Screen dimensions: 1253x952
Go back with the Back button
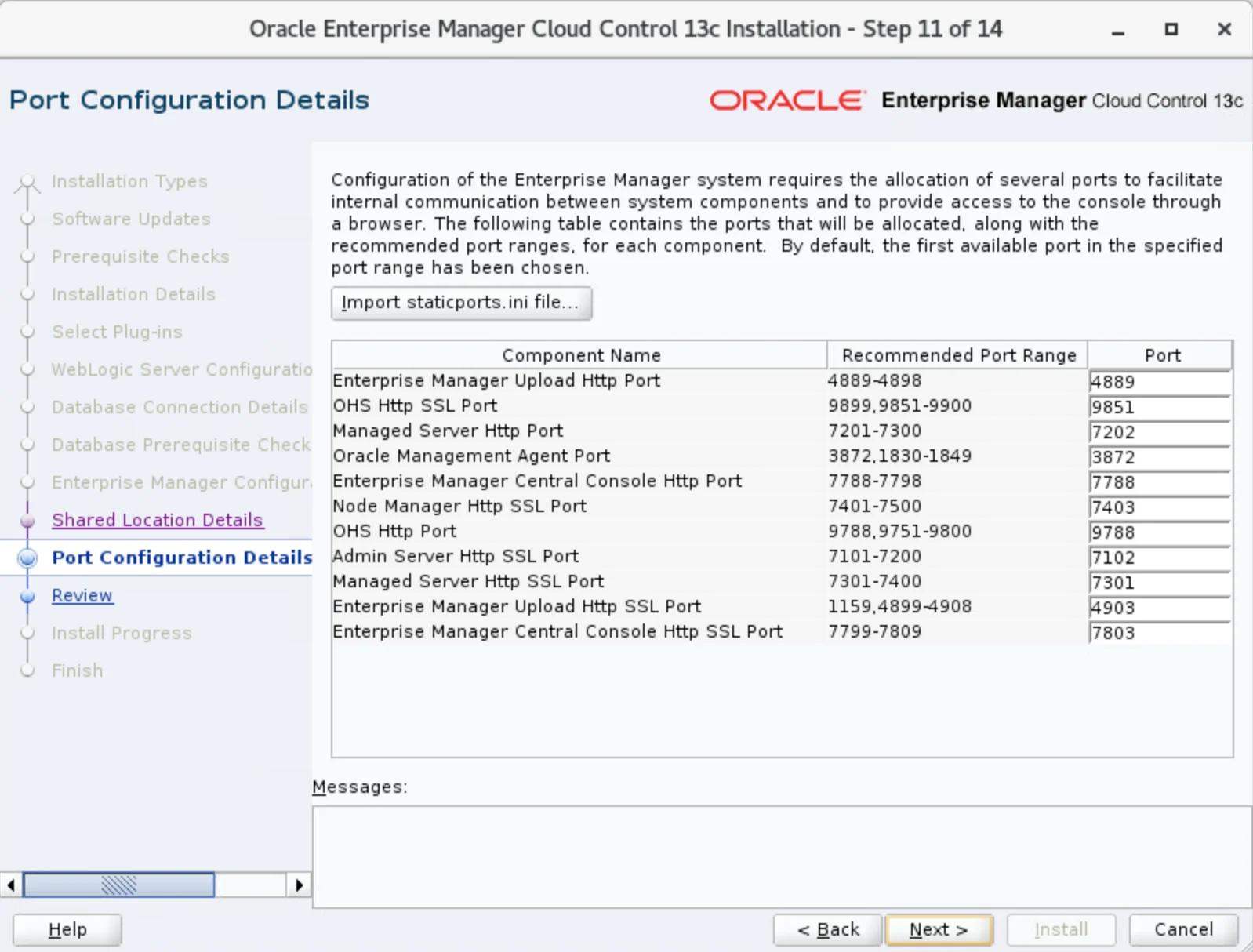[827, 929]
